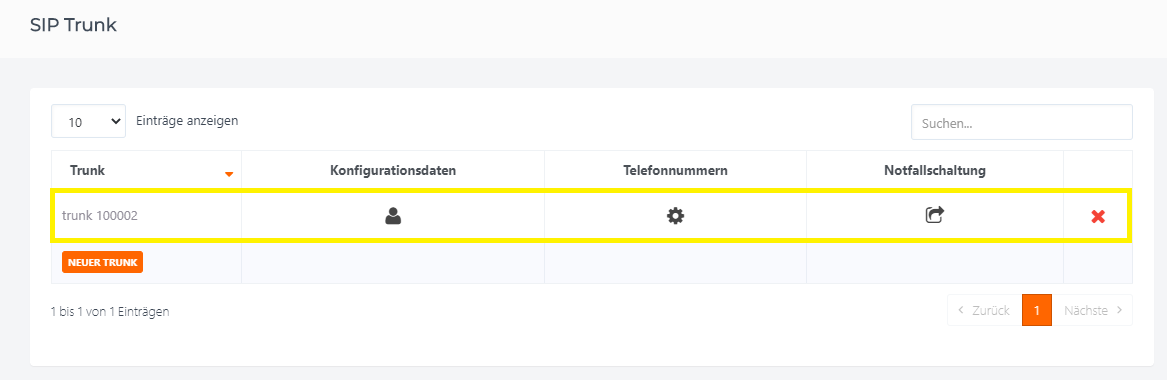Click the empty header cell above the delete column
The image size is (1167, 380).
(x=1098, y=170)
